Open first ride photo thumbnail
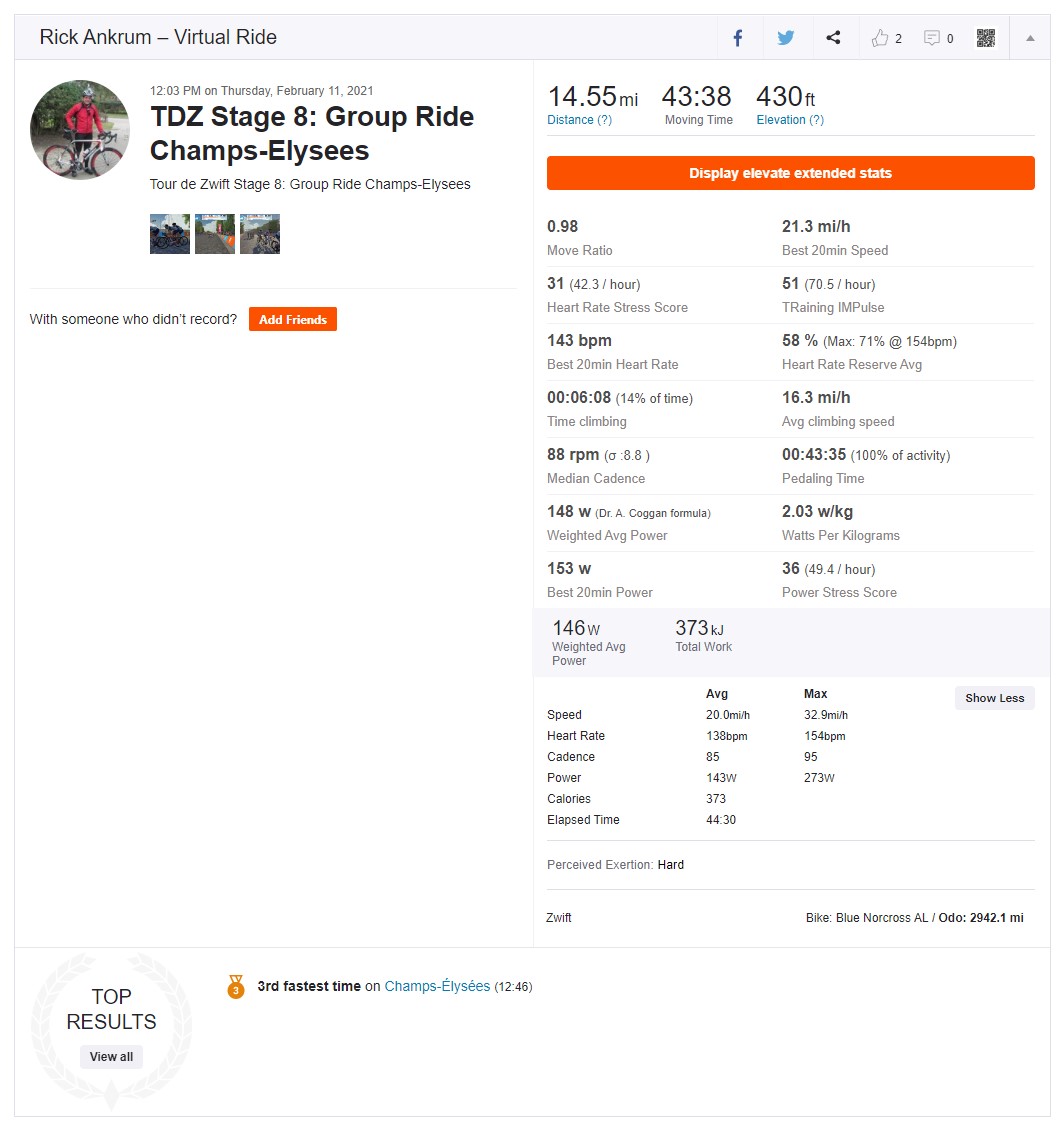This screenshot has width=1059, height=1124. click(170, 234)
